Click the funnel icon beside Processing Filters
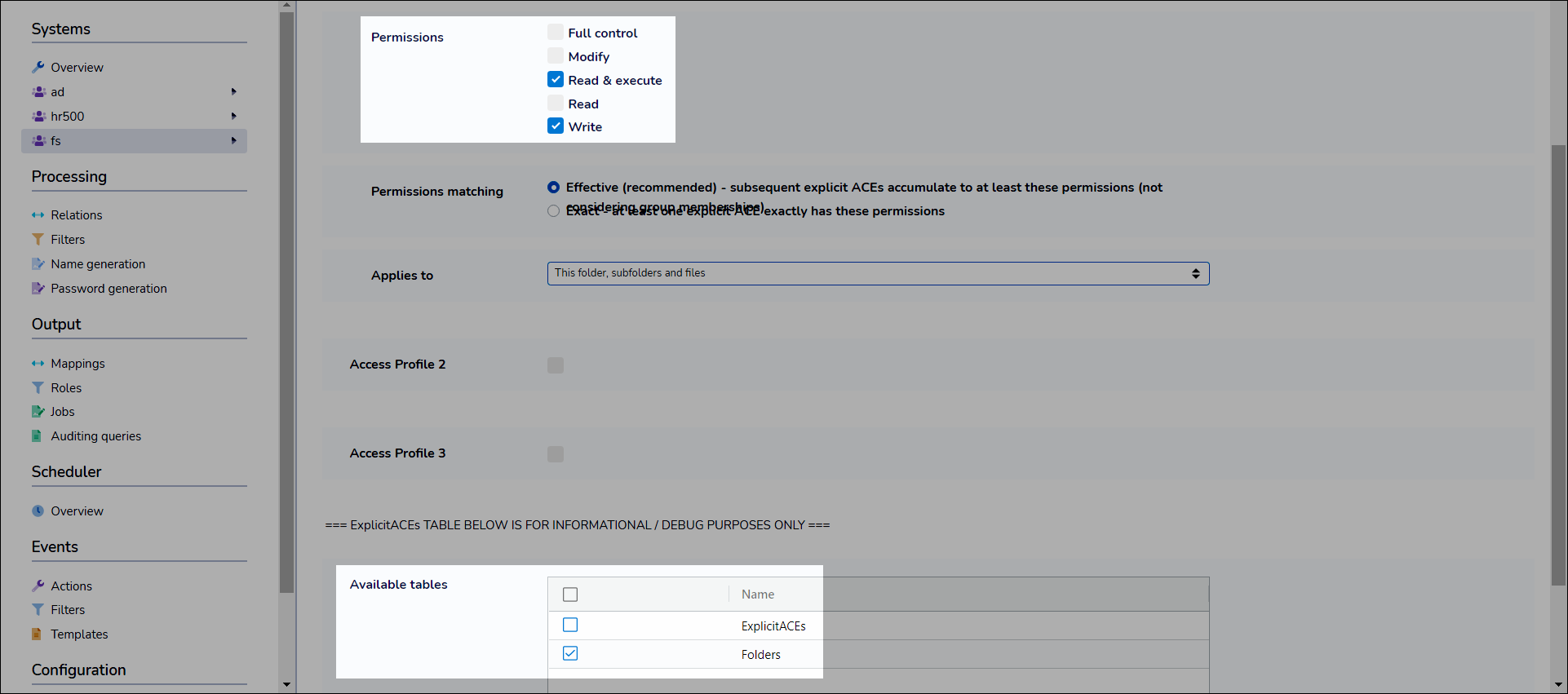This screenshot has width=1568, height=694. 38,239
